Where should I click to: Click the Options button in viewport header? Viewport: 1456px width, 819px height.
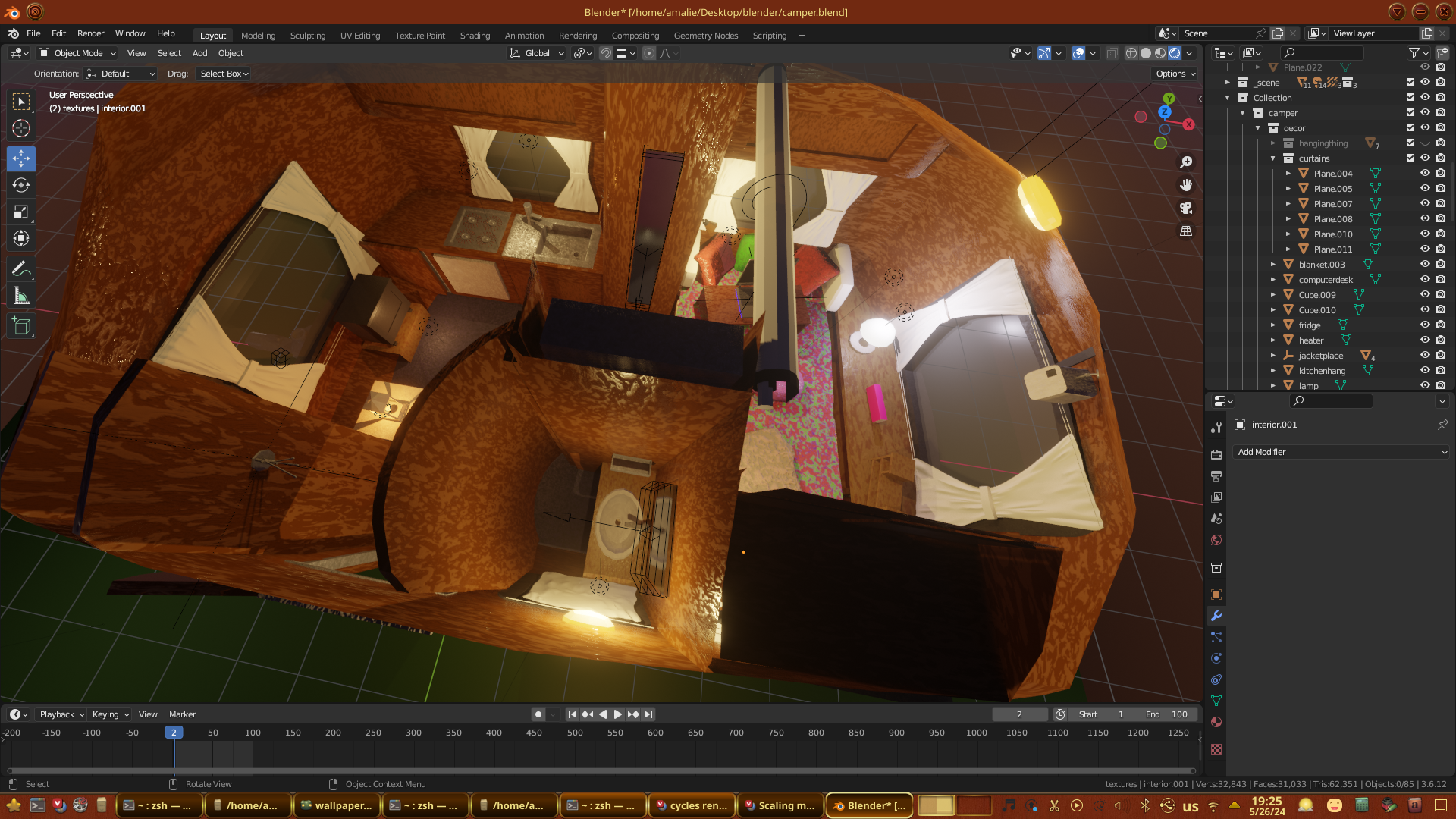[1175, 74]
